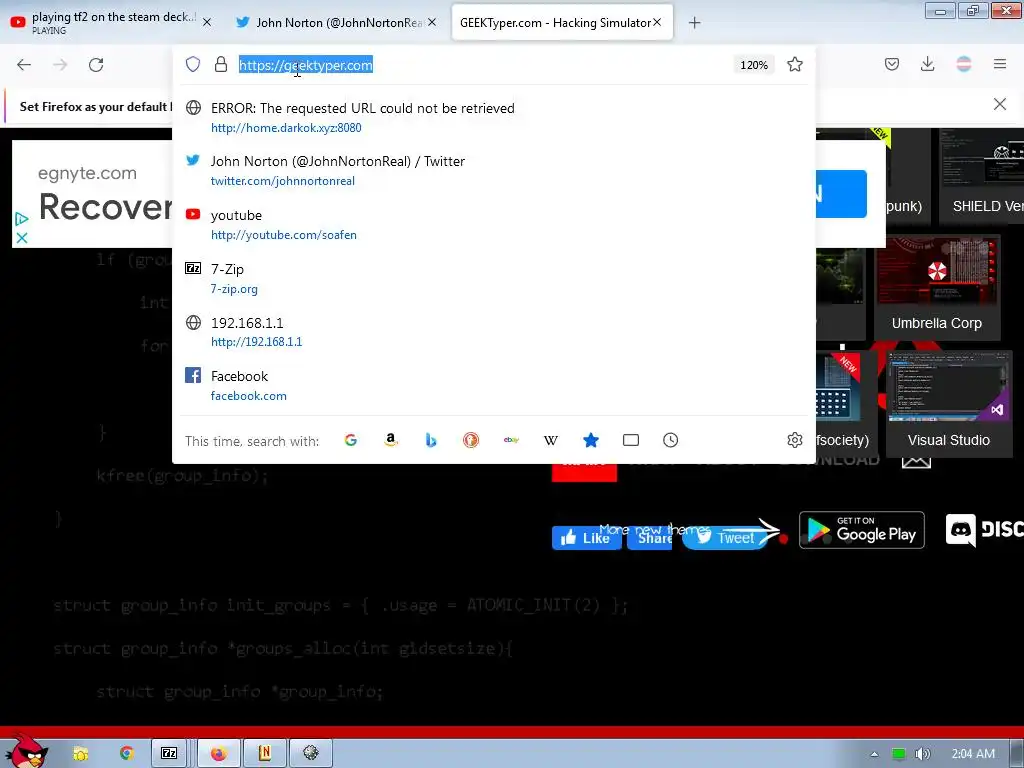The image size is (1024, 768).
Task: Search with Bing this time
Action: 431,440
